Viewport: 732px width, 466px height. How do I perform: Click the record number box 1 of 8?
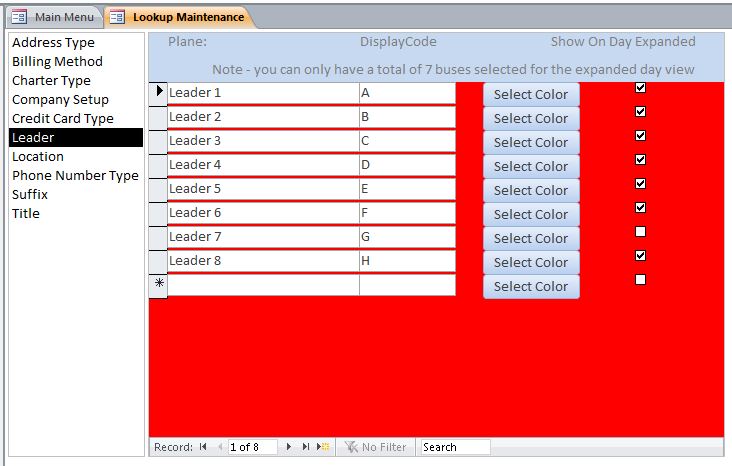(253, 447)
